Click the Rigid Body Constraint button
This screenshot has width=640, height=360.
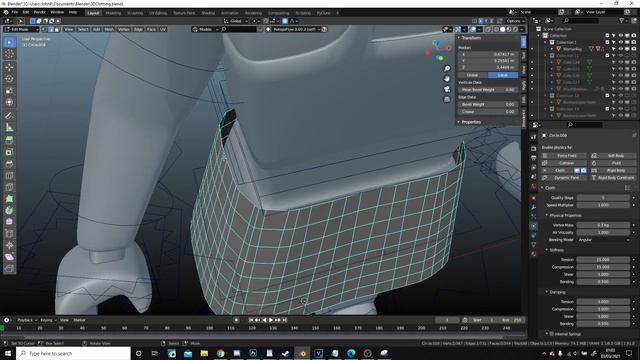(x=613, y=178)
